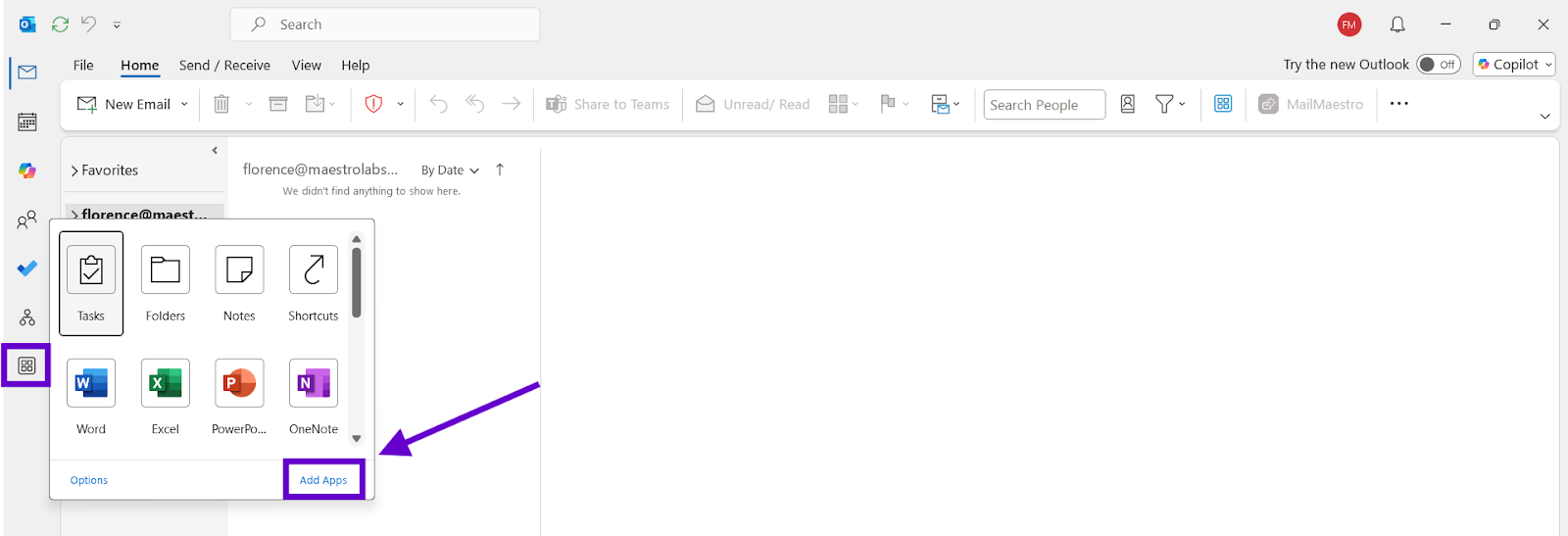Click the All Apps grid ribbon icon
The width and height of the screenshot is (1568, 536).
pyautogui.click(x=1223, y=104)
